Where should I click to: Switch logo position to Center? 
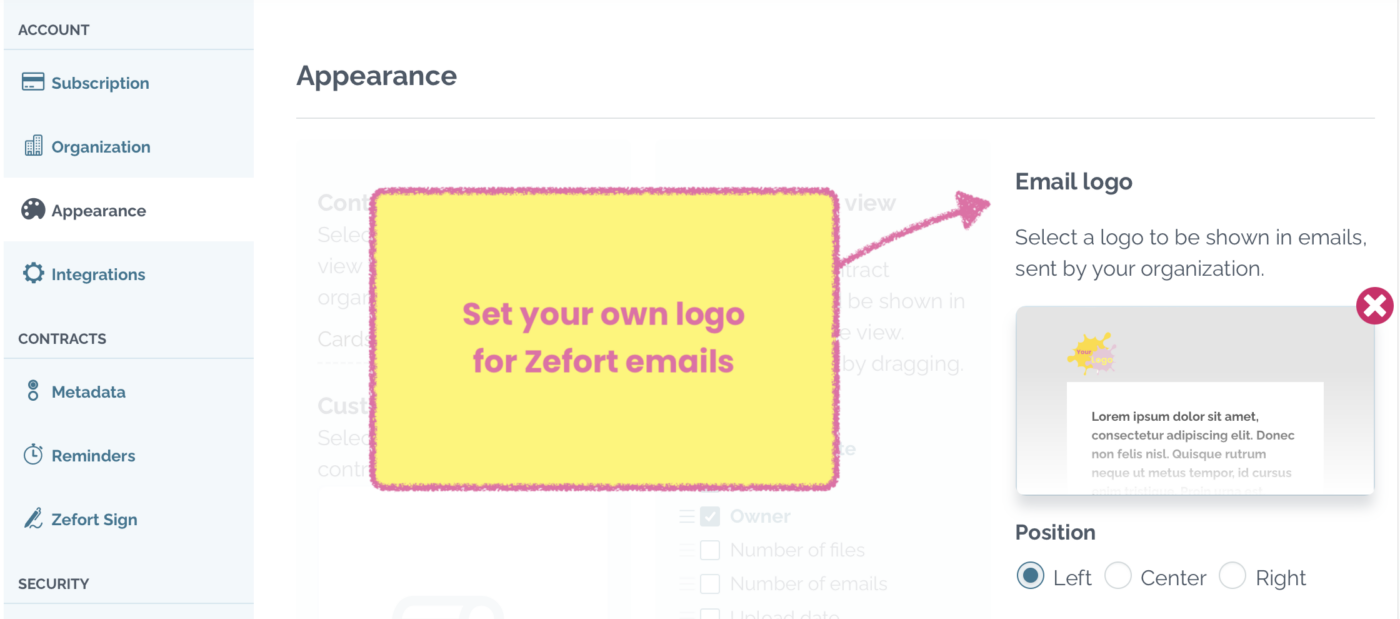coord(1120,576)
